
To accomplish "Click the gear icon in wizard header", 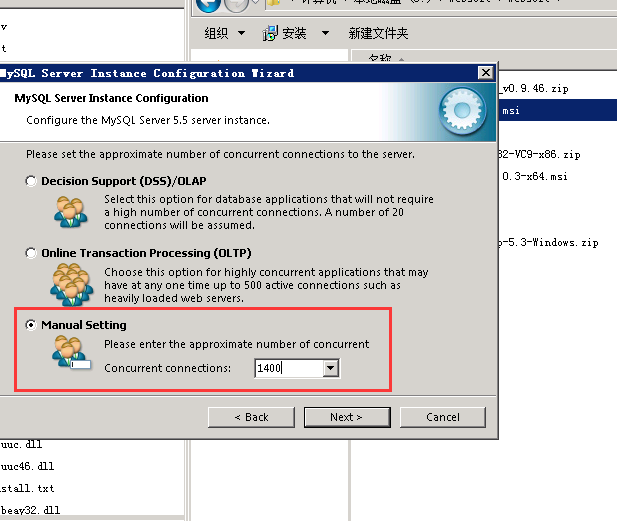I will tap(461, 108).
